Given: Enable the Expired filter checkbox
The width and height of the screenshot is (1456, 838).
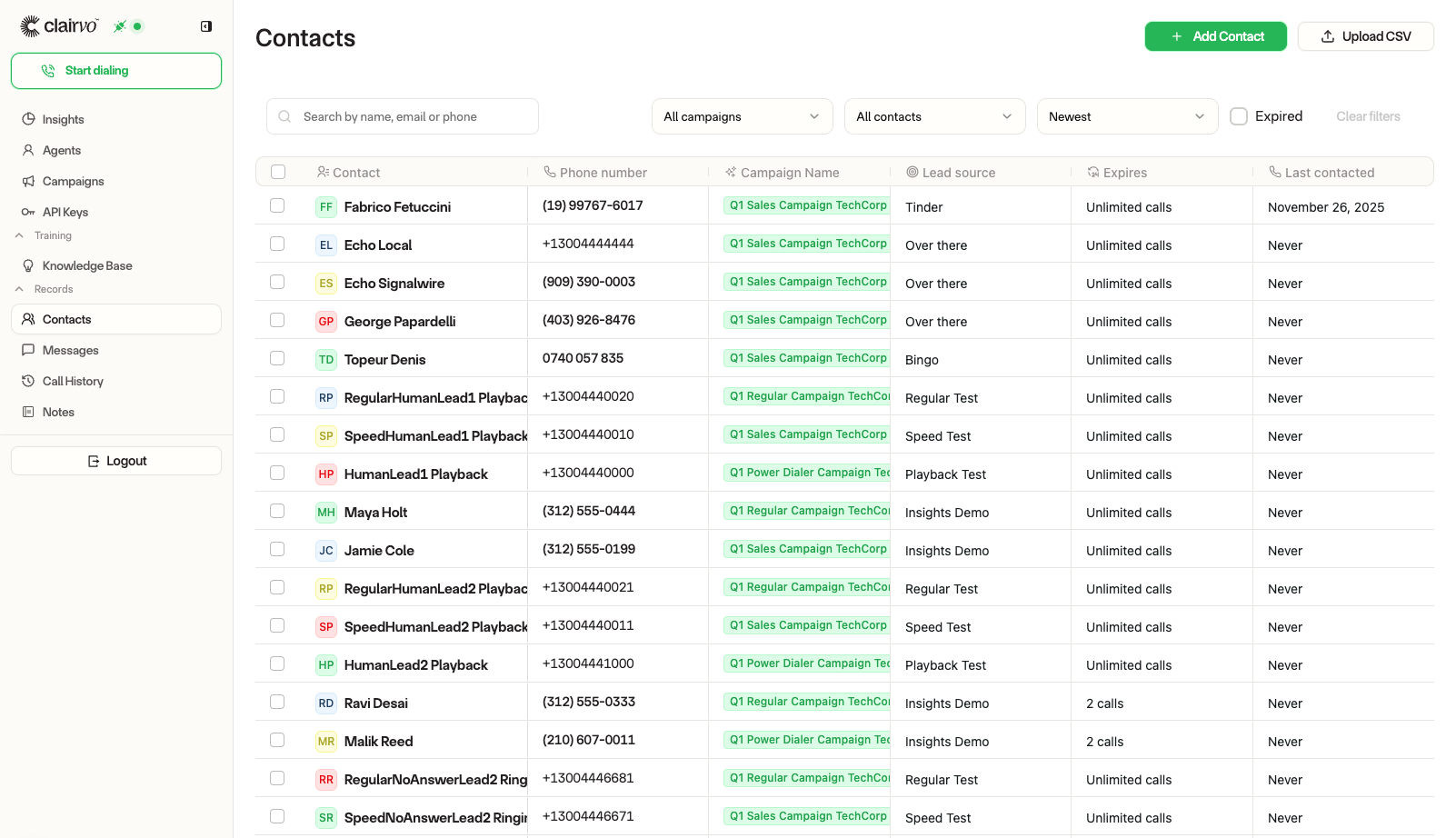Looking at the screenshot, I should tap(1238, 116).
